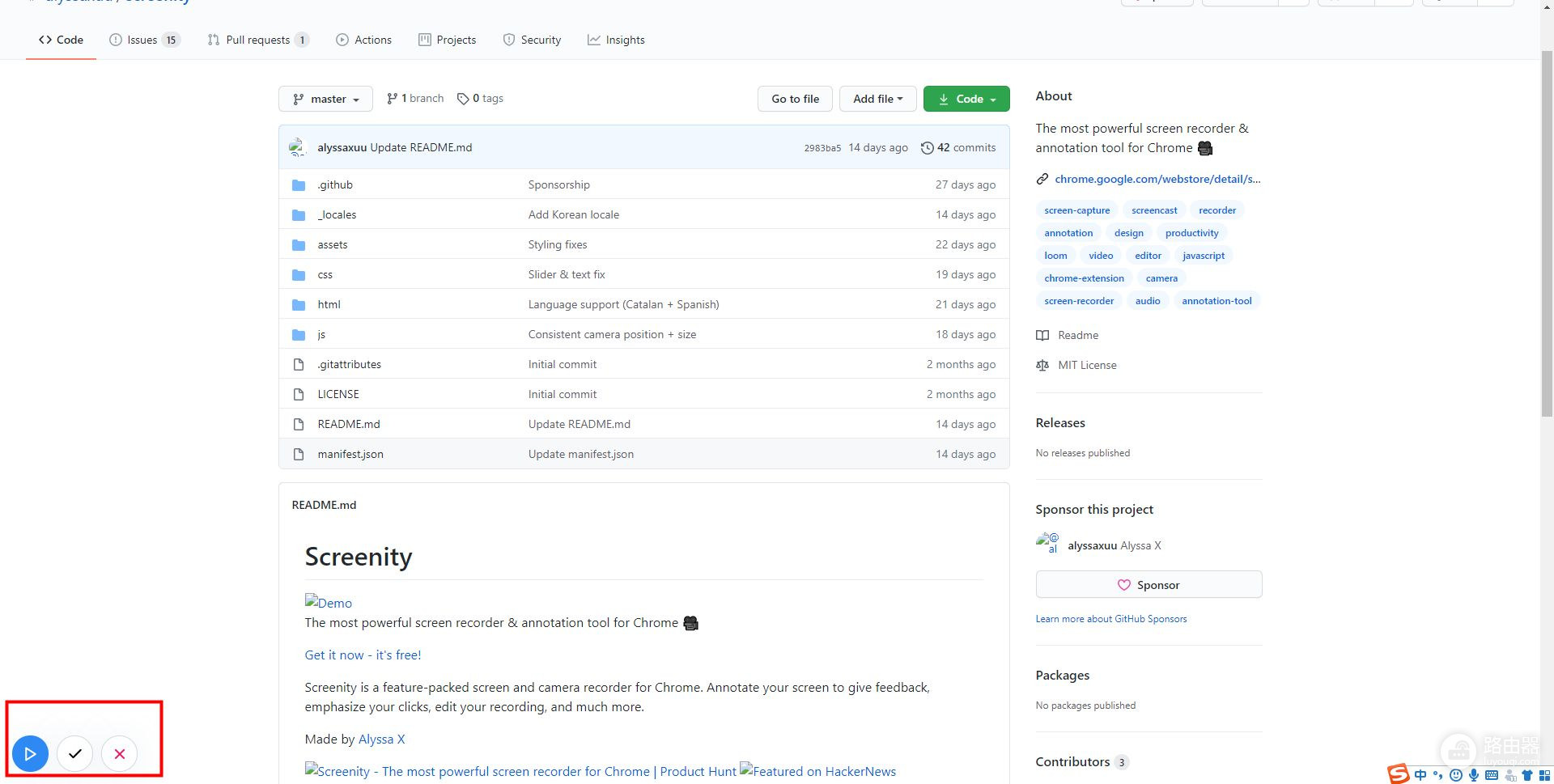This screenshot has height=784, width=1554.
Task: Open the master branch dropdown
Action: tap(325, 99)
